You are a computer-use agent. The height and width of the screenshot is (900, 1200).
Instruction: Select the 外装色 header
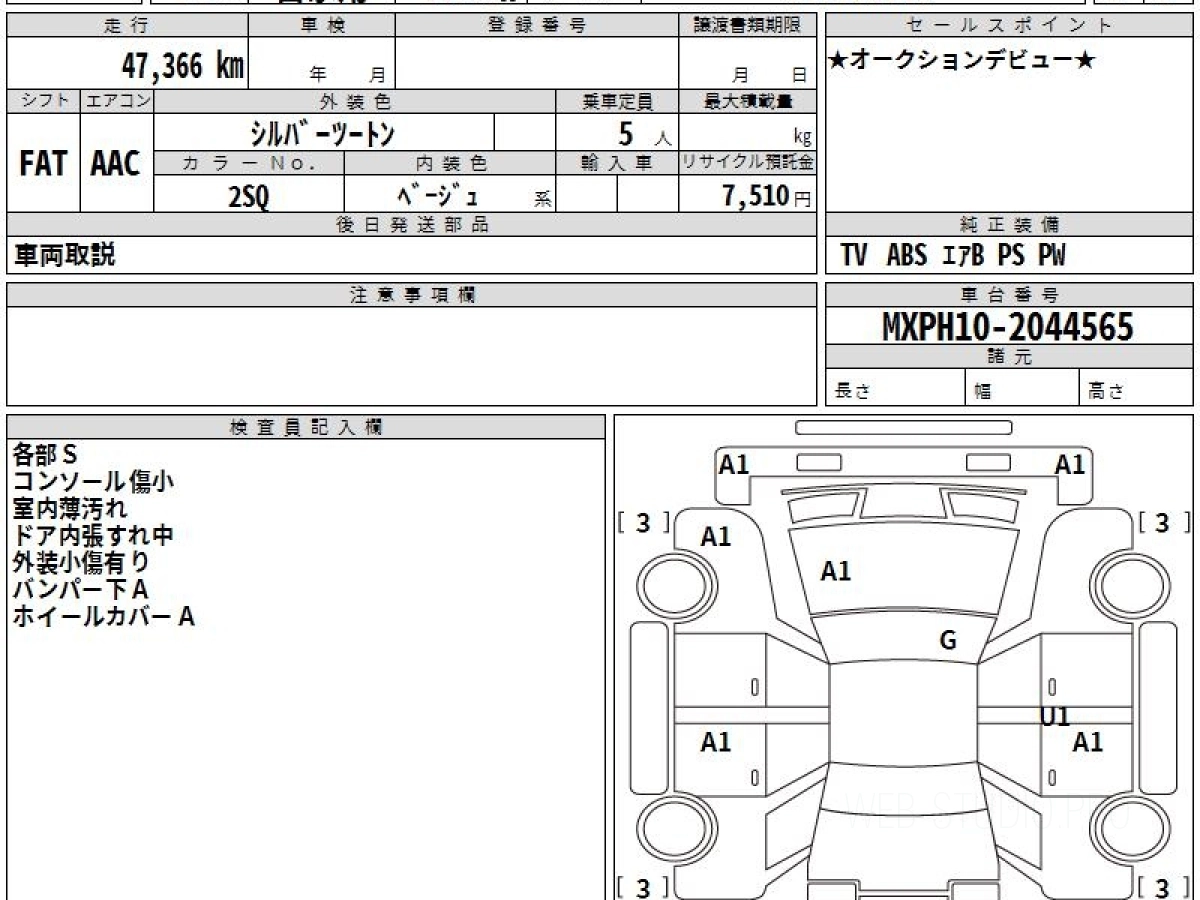[355, 101]
